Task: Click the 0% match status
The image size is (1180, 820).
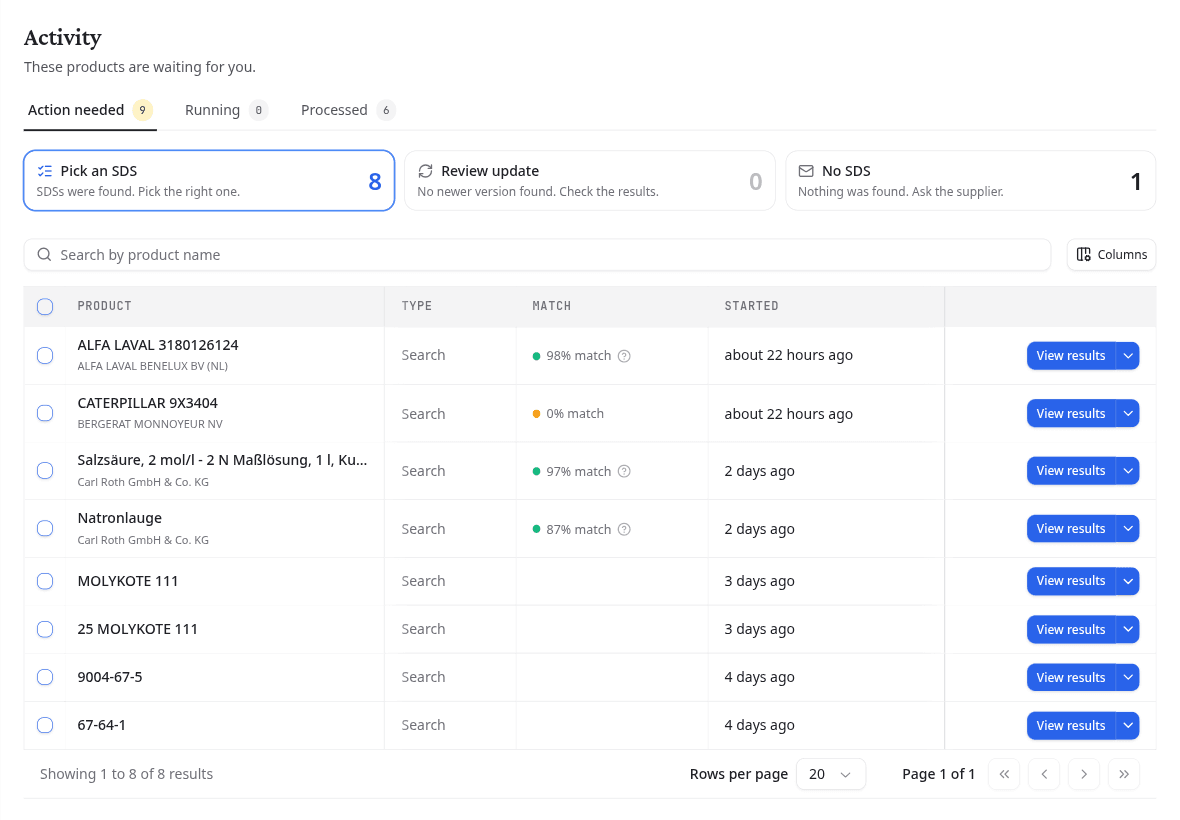Action: pyautogui.click(x=568, y=414)
